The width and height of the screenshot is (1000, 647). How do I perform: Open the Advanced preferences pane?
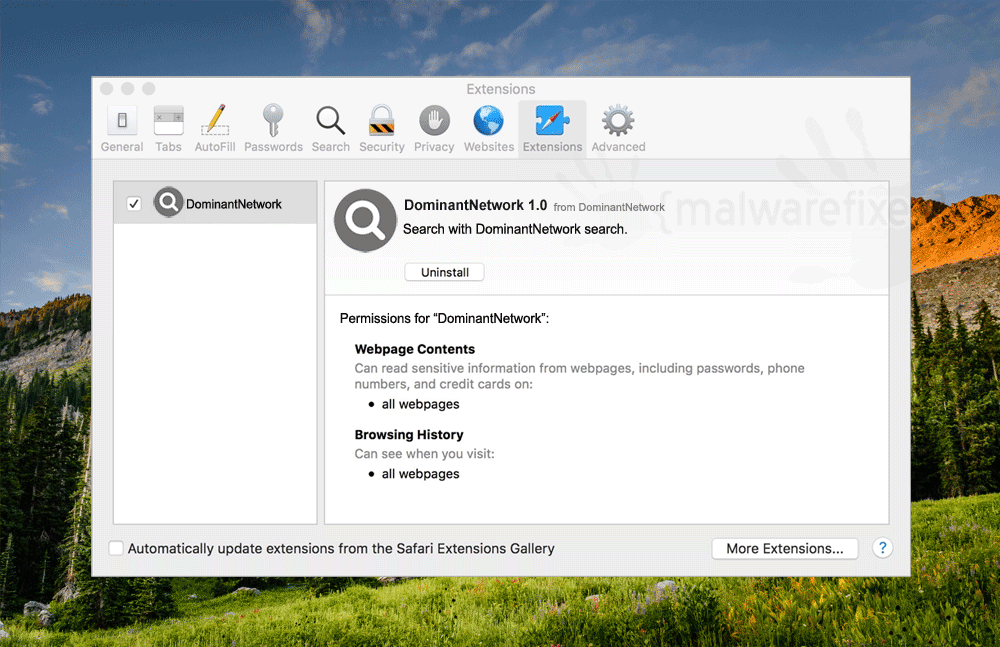click(618, 129)
